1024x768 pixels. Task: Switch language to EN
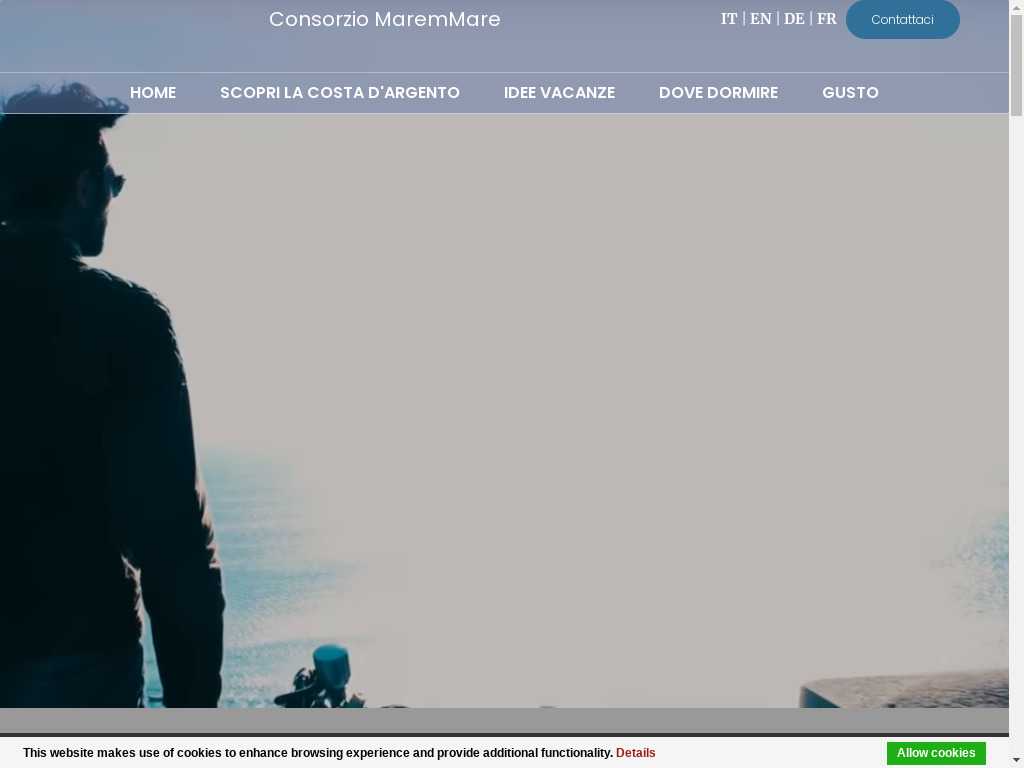pos(761,19)
